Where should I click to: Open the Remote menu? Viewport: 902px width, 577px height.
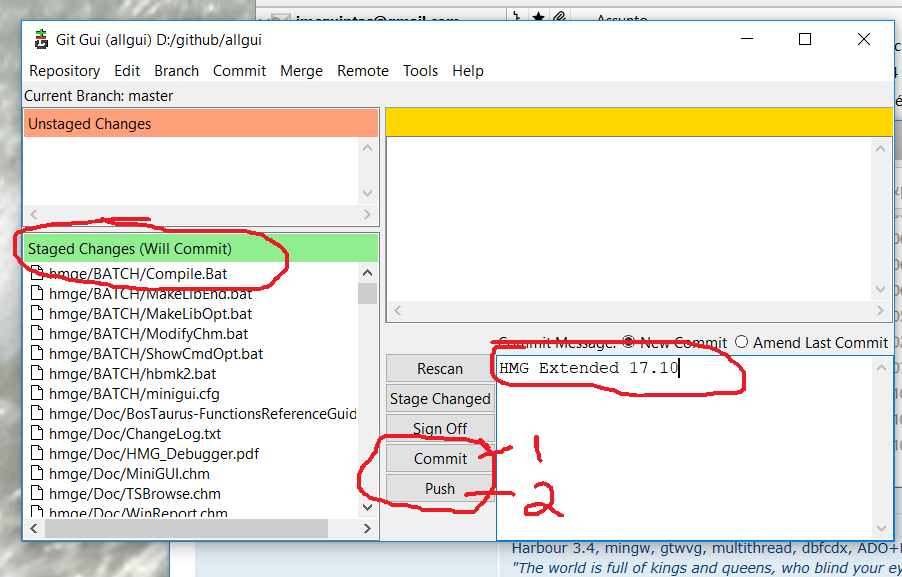tap(363, 71)
